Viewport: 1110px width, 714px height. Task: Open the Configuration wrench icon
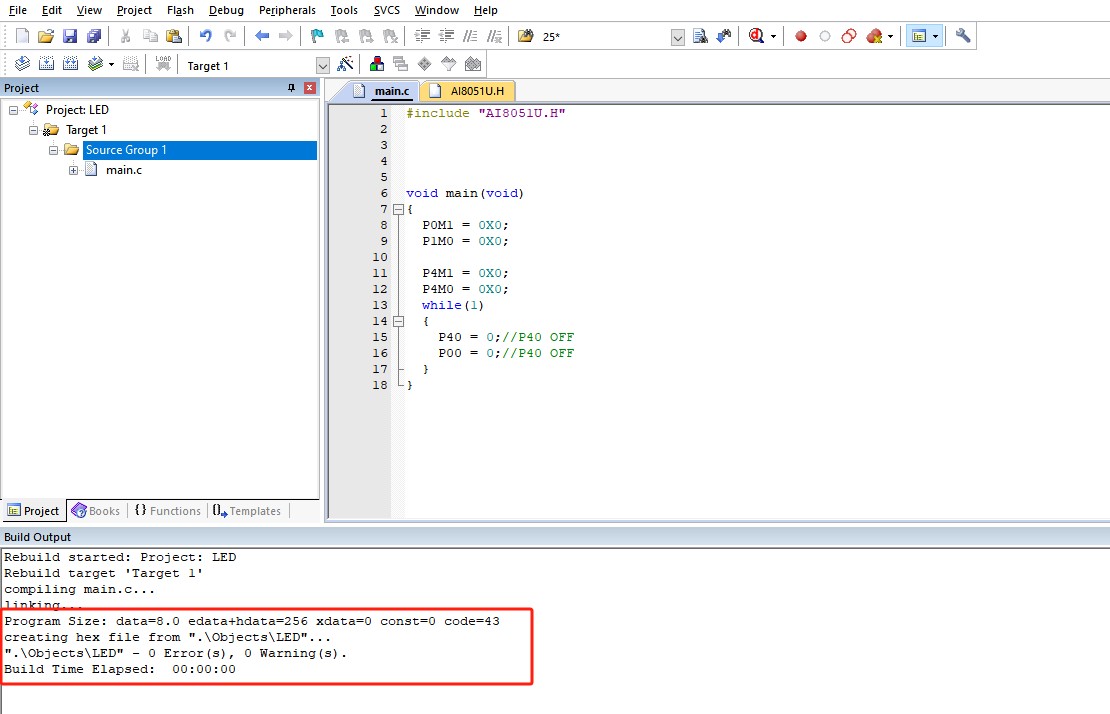(x=963, y=36)
